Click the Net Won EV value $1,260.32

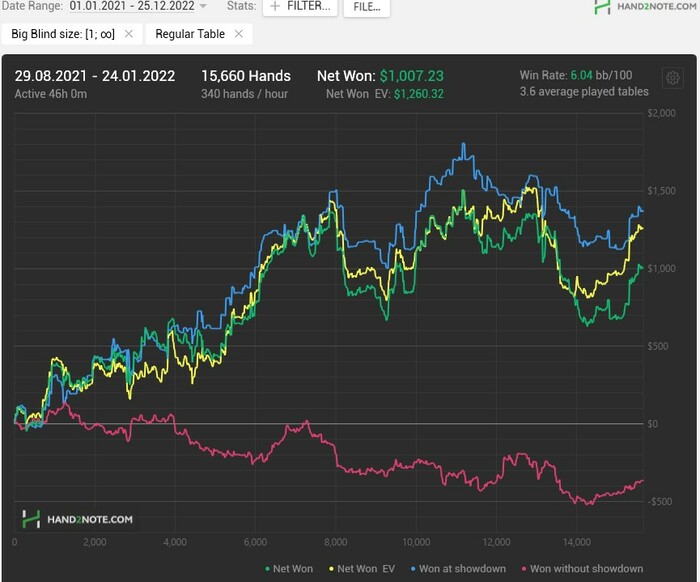pyautogui.click(x=419, y=94)
